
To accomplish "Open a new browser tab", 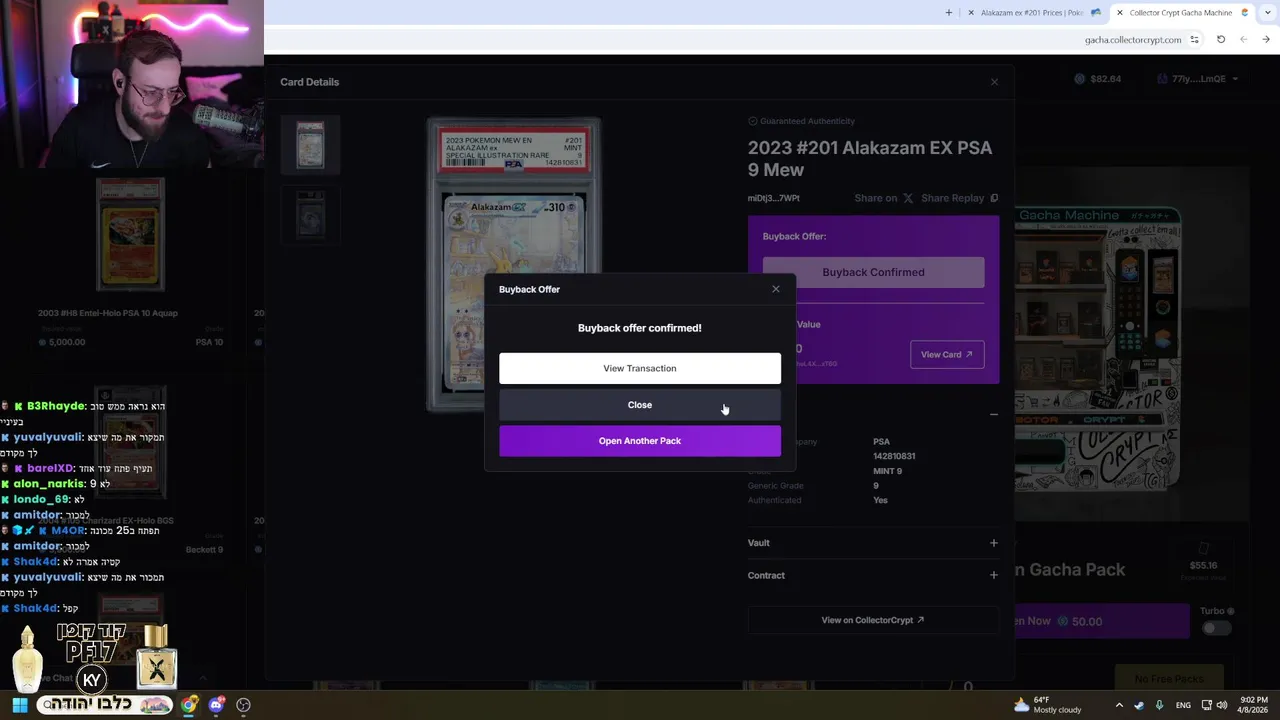I will (x=949, y=13).
